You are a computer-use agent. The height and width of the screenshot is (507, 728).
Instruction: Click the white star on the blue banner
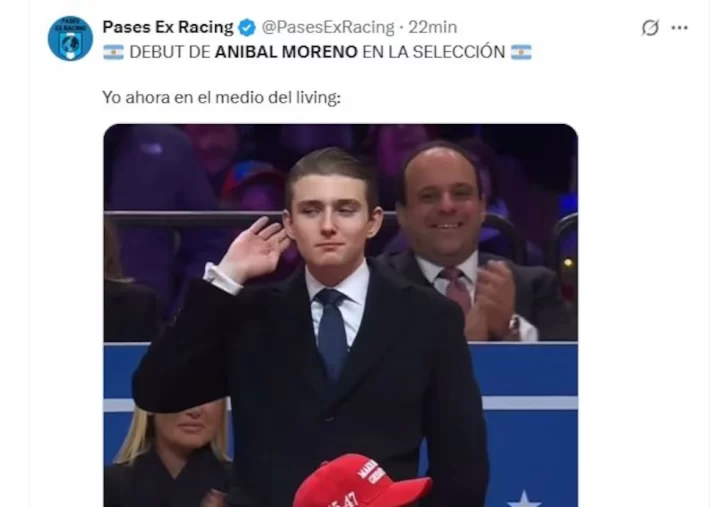coord(524,499)
